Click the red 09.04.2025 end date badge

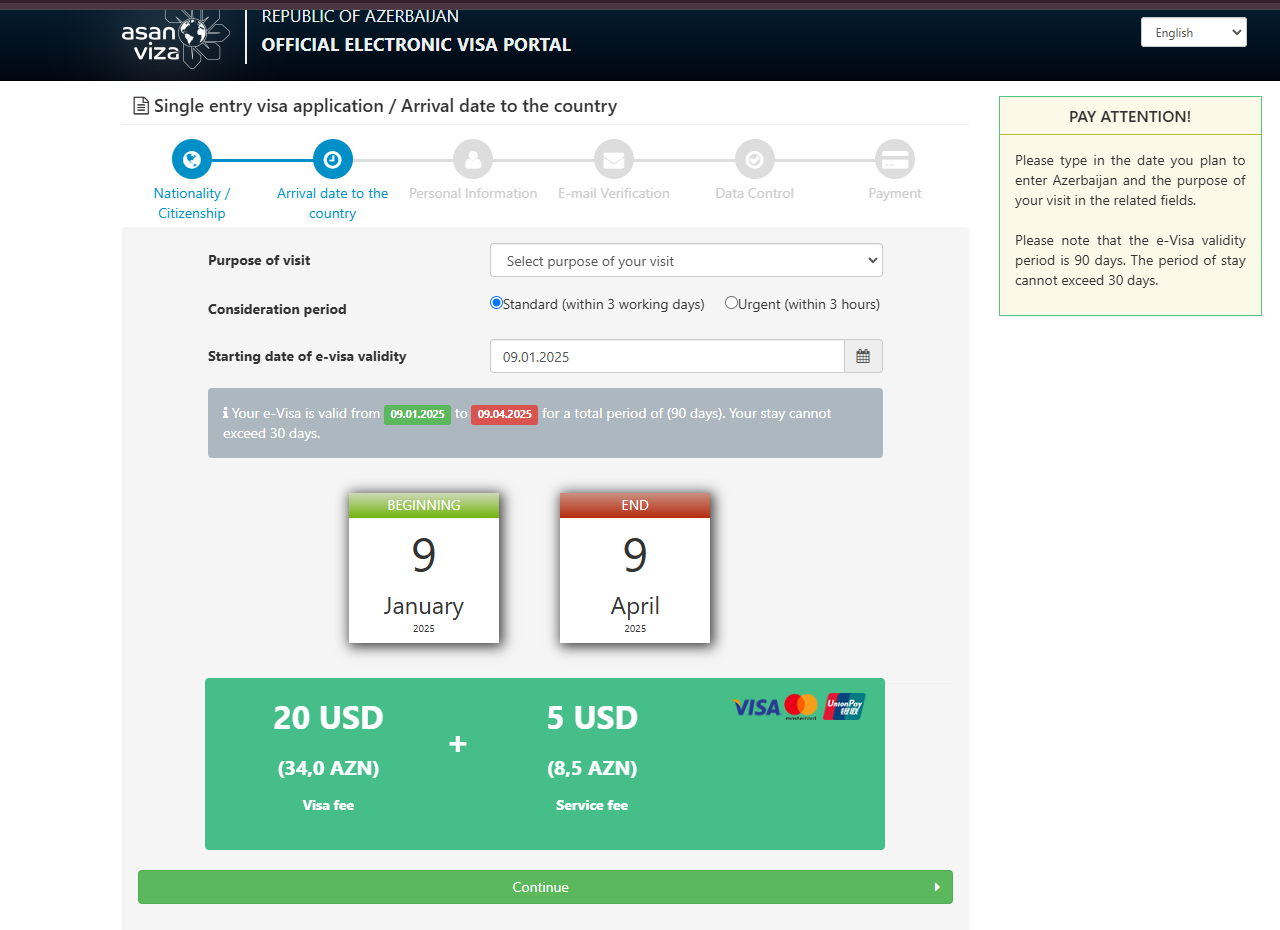click(x=504, y=414)
